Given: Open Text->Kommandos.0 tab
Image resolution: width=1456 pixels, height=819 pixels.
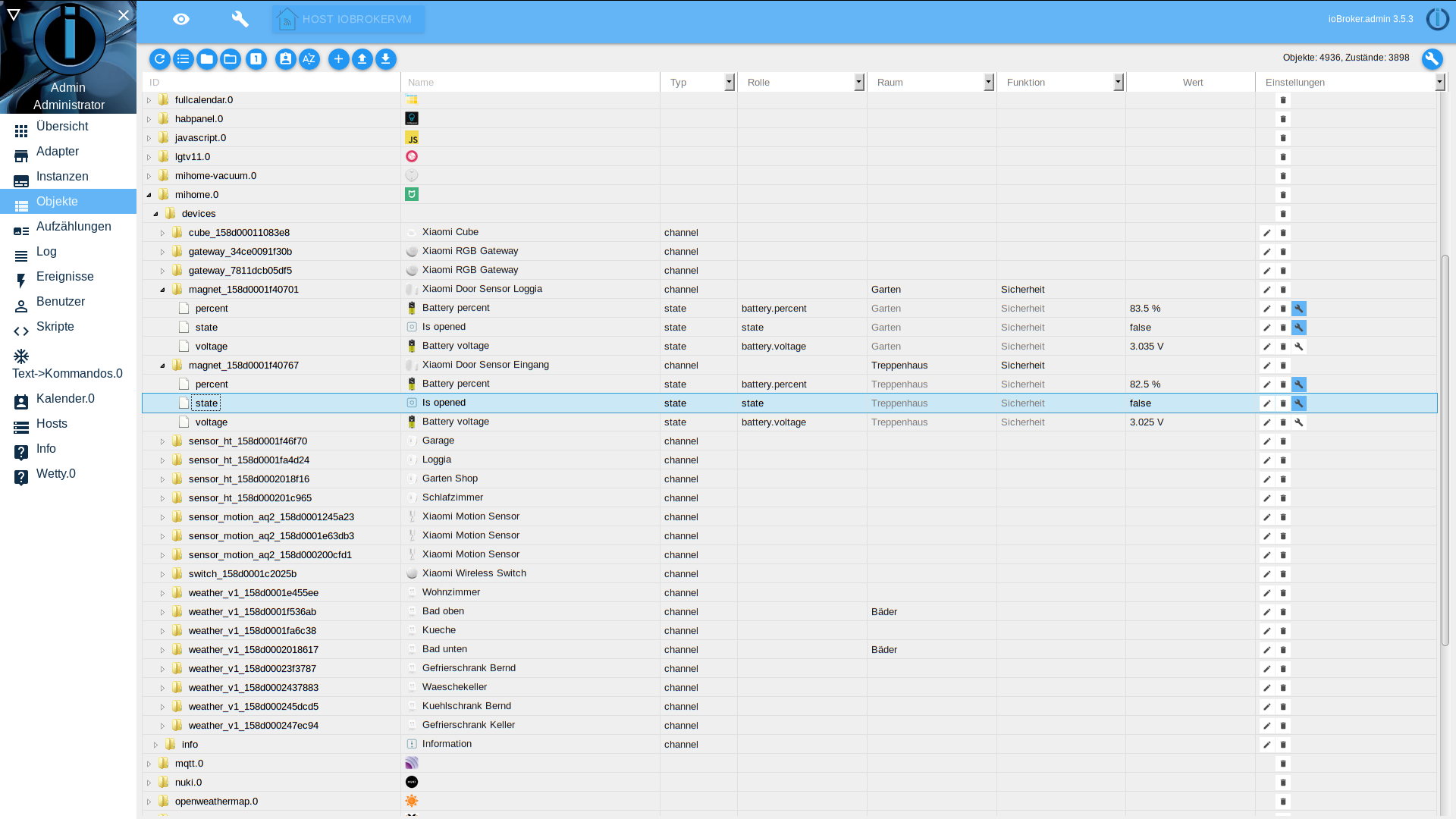Looking at the screenshot, I should (x=68, y=365).
